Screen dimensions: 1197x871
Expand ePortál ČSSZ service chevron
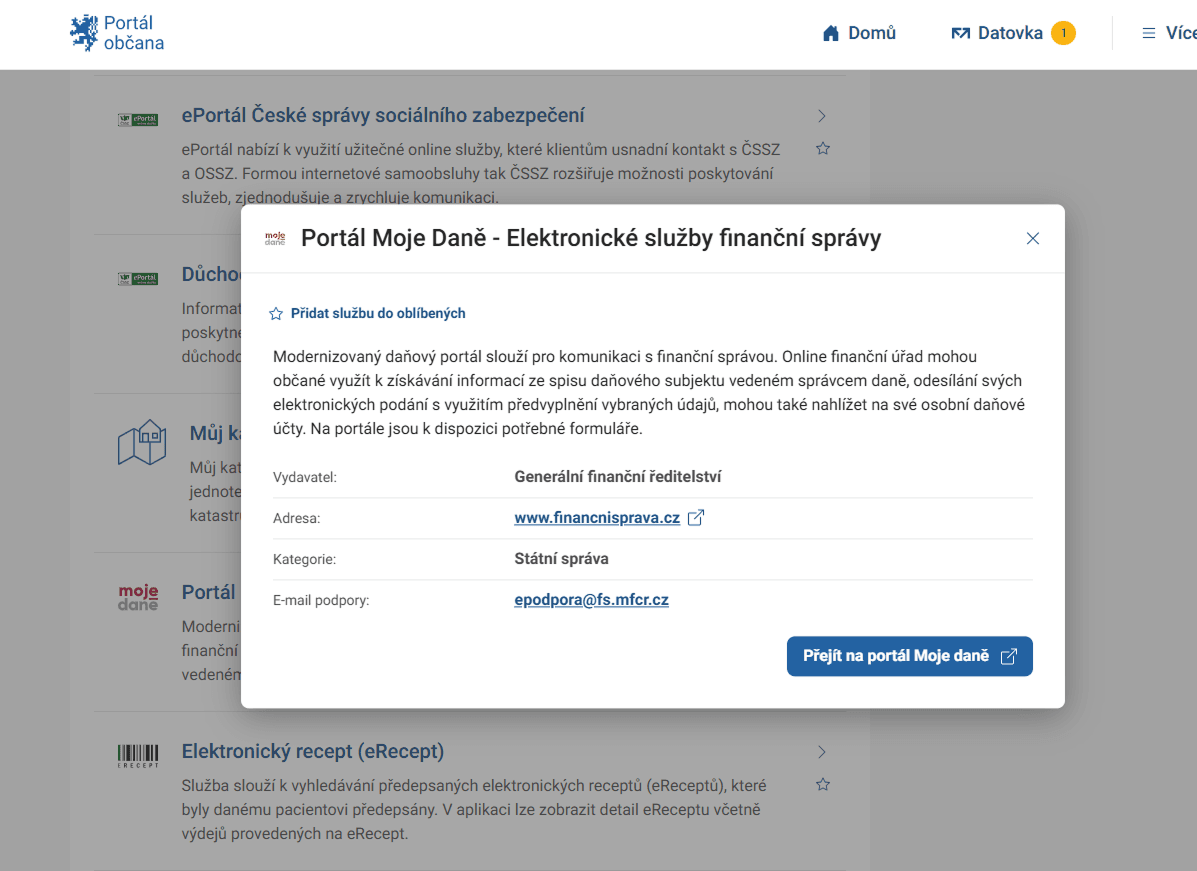pyautogui.click(x=822, y=116)
